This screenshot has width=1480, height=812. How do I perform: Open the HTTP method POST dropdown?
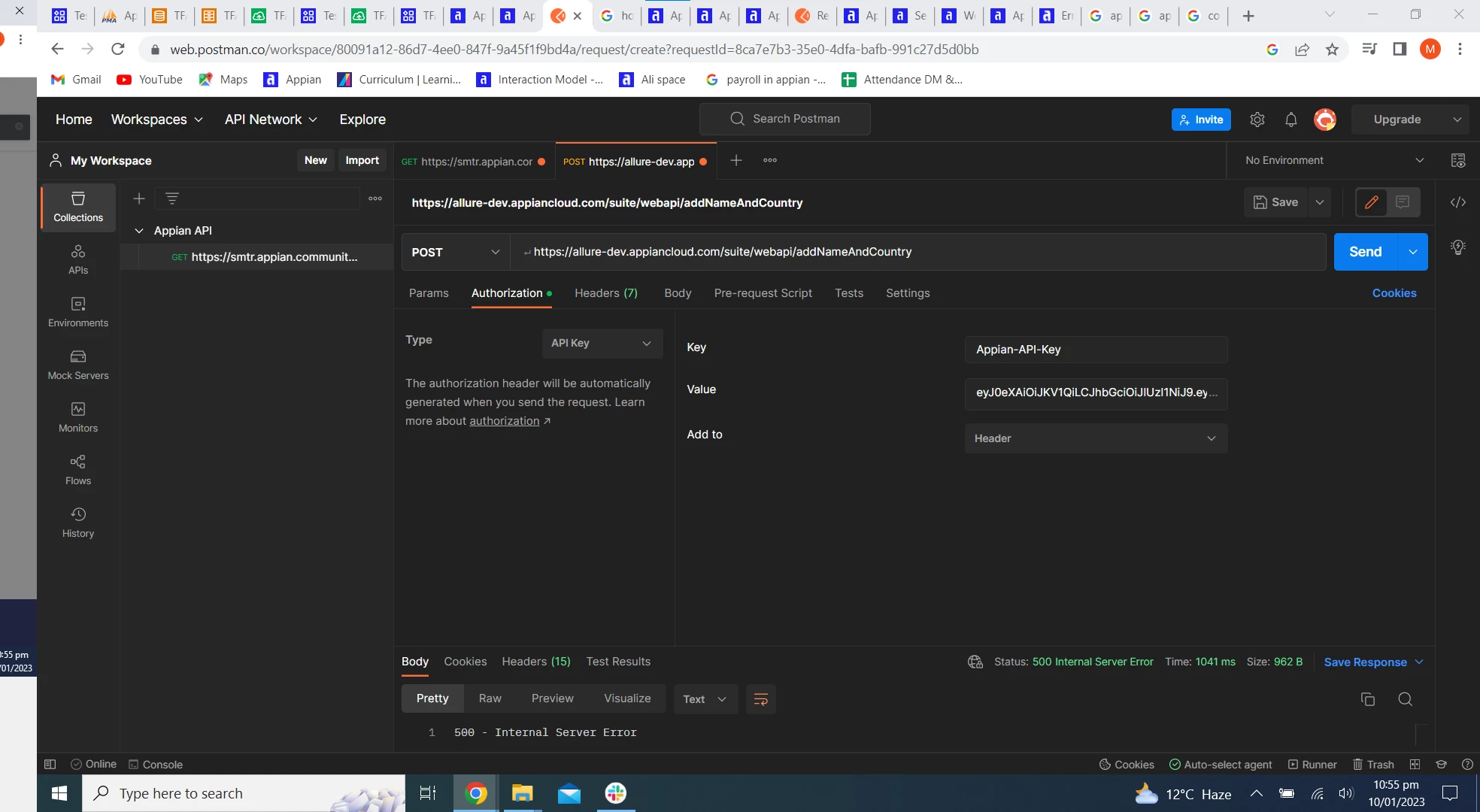coord(456,253)
